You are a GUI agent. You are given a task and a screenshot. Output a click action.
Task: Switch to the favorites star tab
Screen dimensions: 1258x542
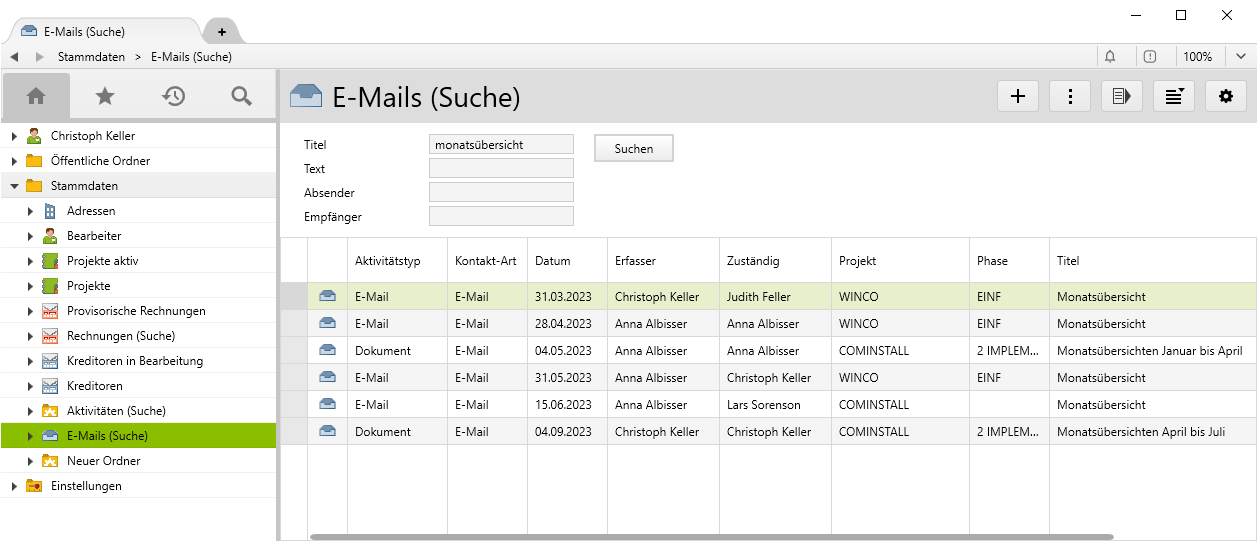[x=105, y=96]
